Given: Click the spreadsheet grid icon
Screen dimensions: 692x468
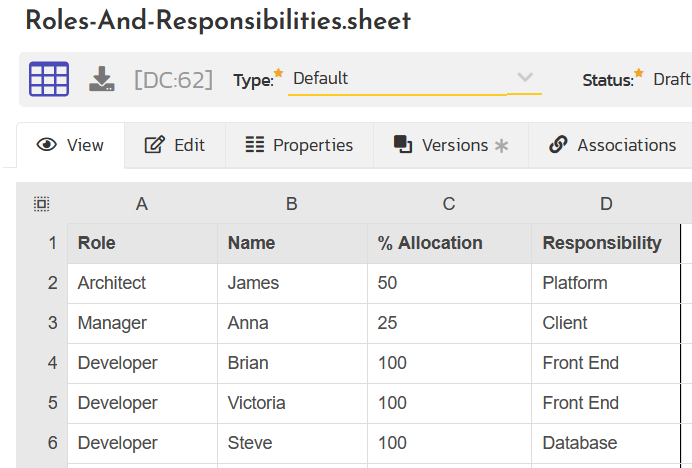Looking at the screenshot, I should (x=49, y=79).
